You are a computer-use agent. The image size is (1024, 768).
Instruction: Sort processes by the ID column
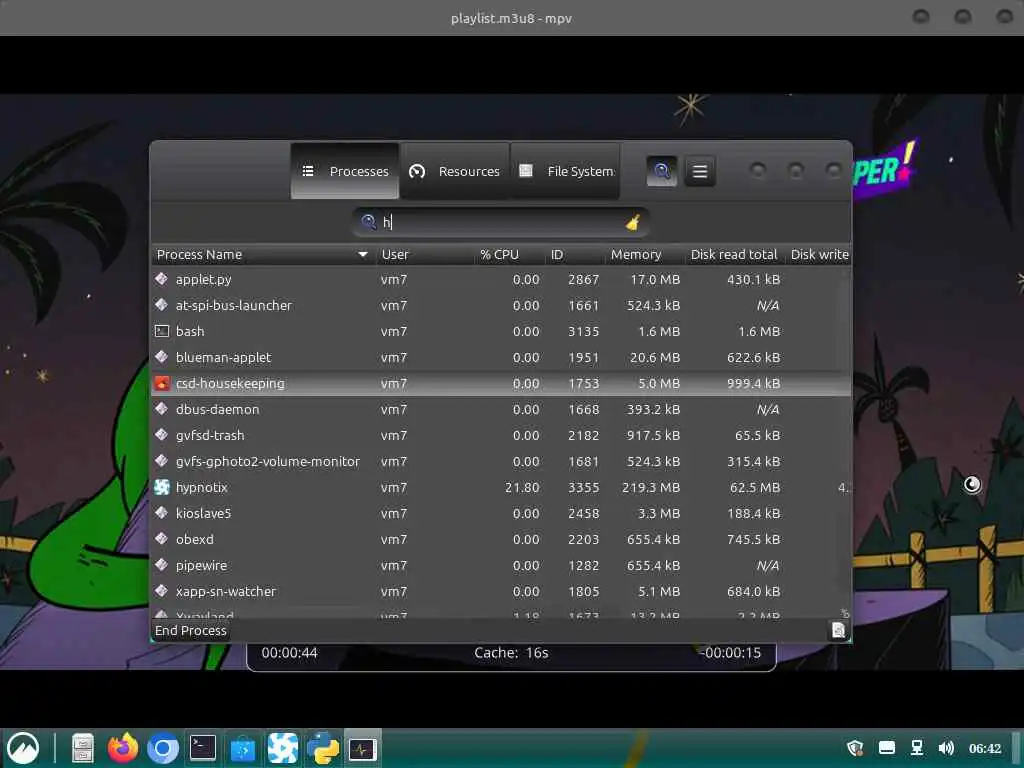click(x=573, y=255)
